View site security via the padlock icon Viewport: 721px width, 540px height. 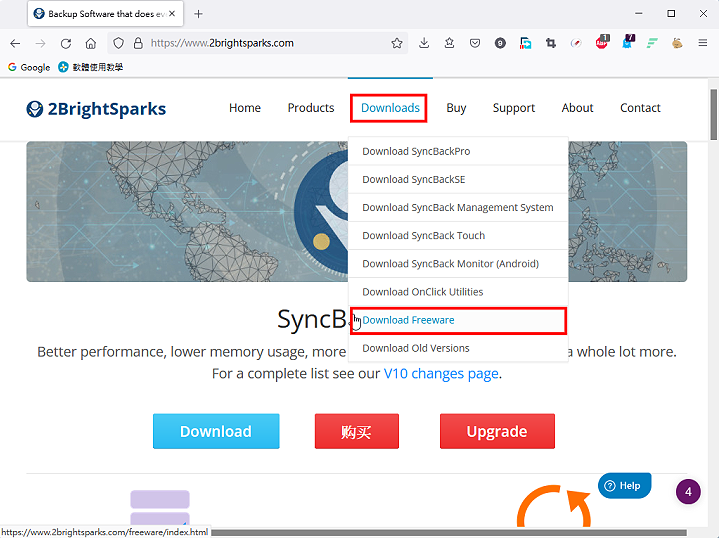coord(138,43)
